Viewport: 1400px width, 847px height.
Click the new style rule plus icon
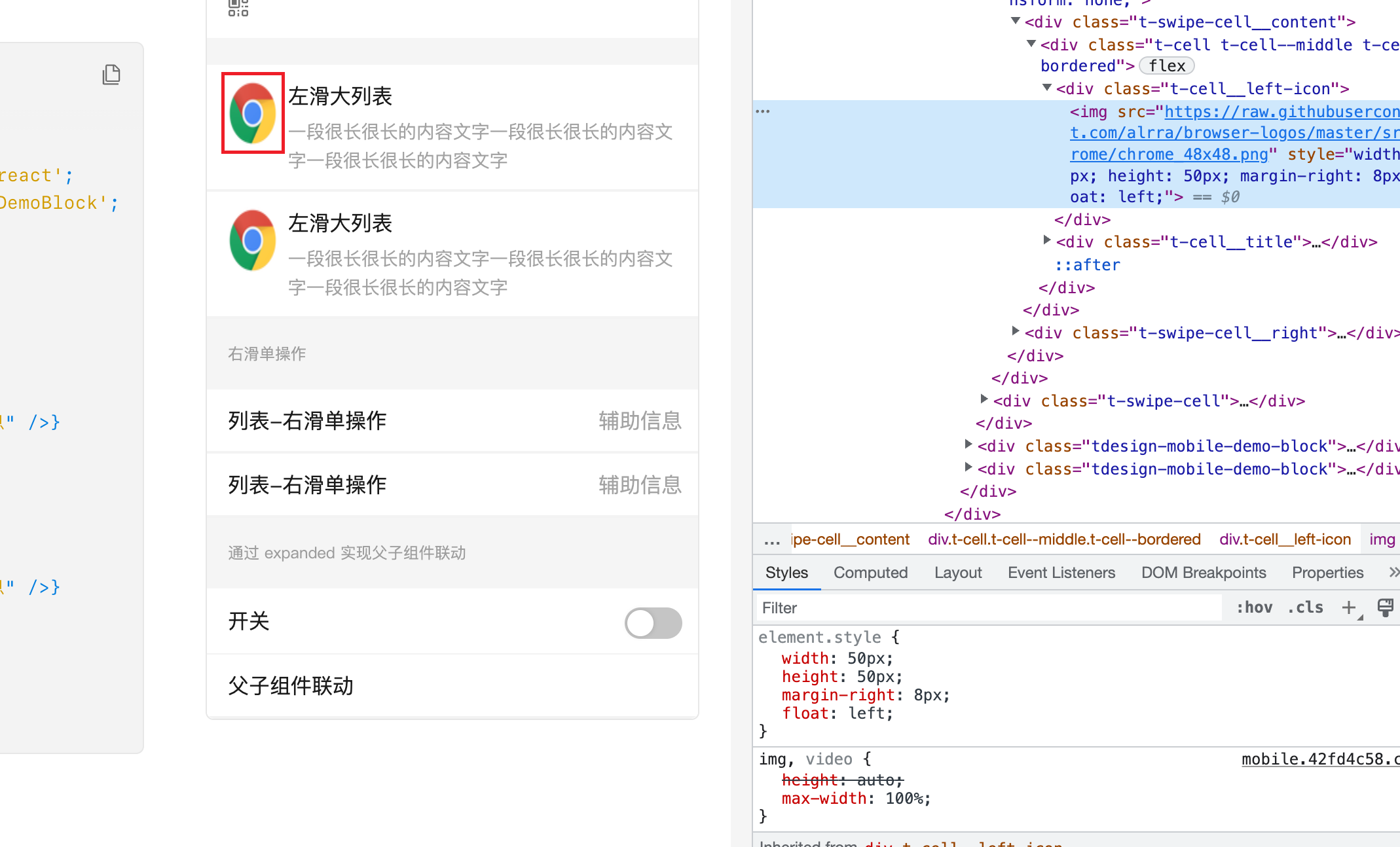click(x=1349, y=608)
